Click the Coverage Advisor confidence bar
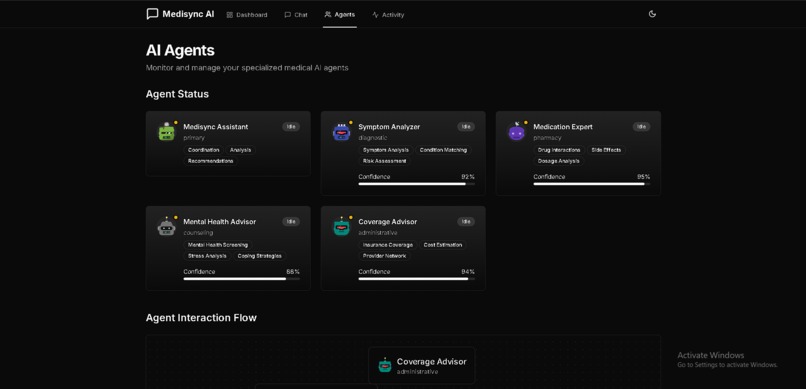This screenshot has width=806, height=389. click(416, 279)
